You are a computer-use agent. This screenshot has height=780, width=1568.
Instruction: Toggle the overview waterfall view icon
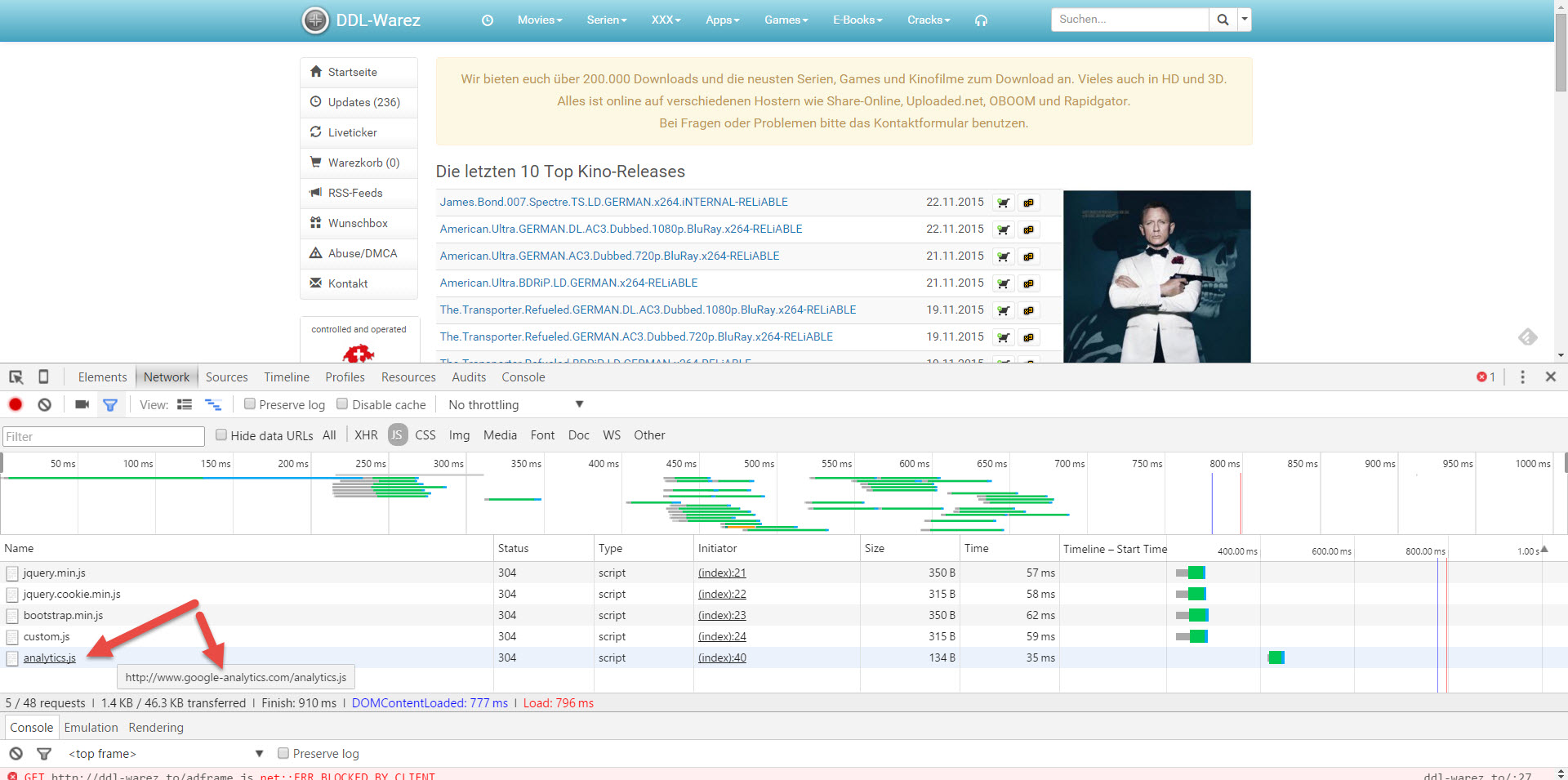(x=213, y=404)
